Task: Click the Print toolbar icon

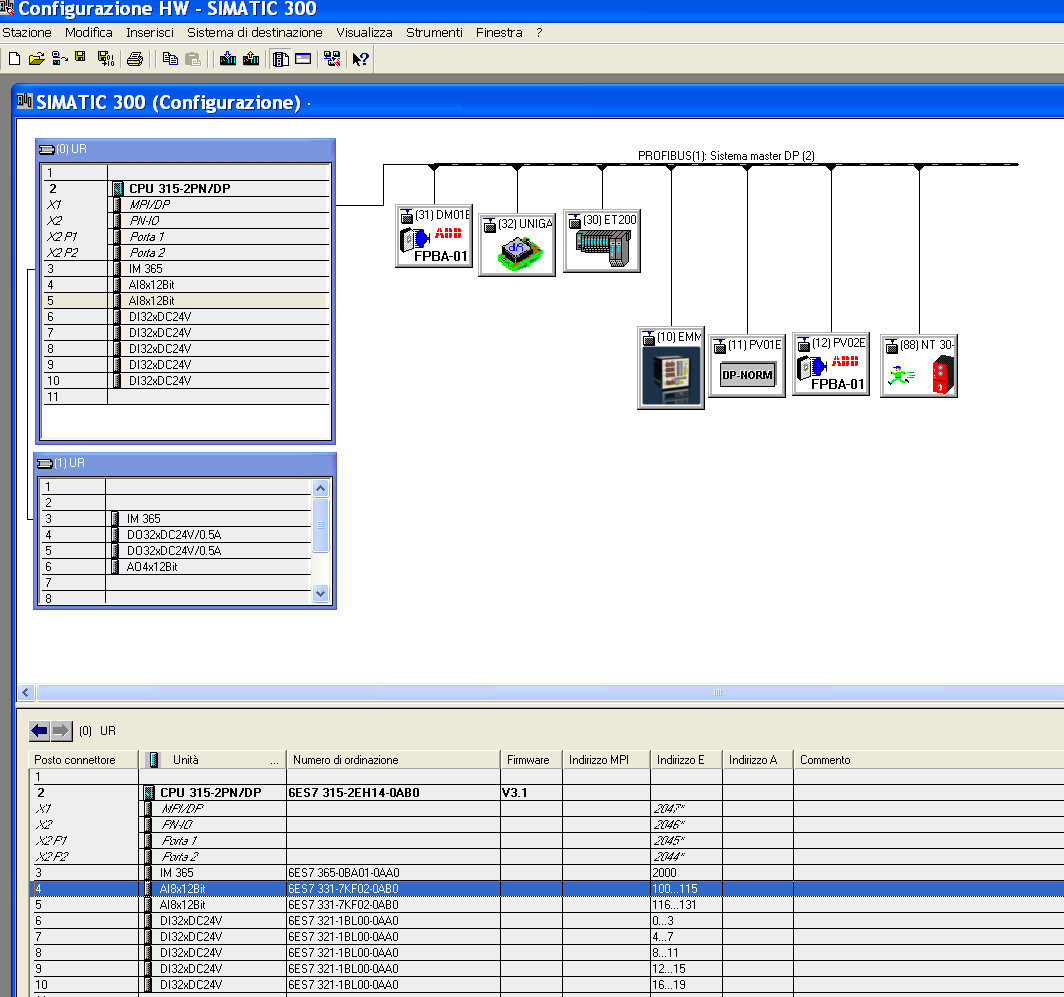Action: (135, 59)
